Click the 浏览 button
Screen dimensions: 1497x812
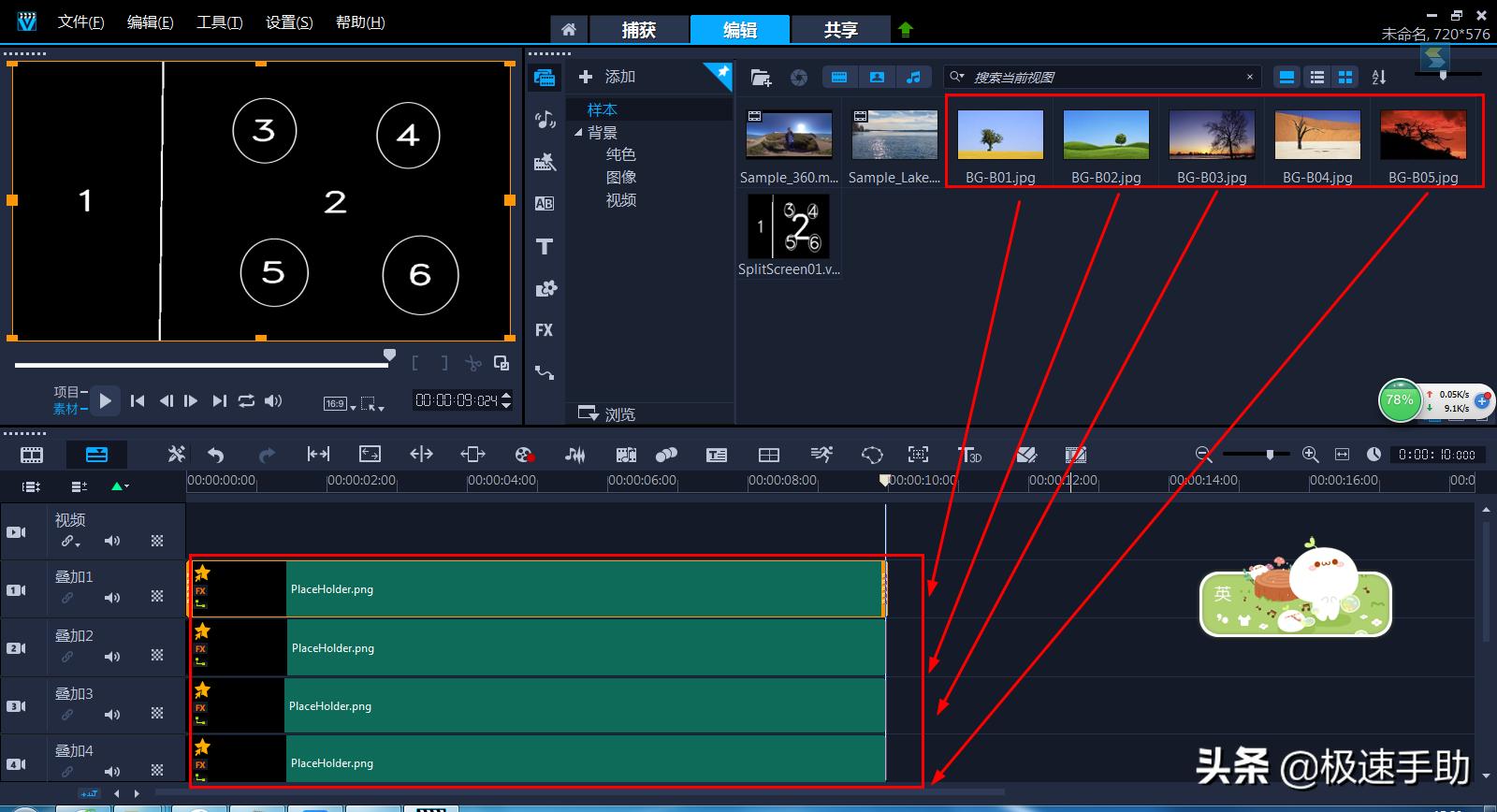[x=607, y=413]
